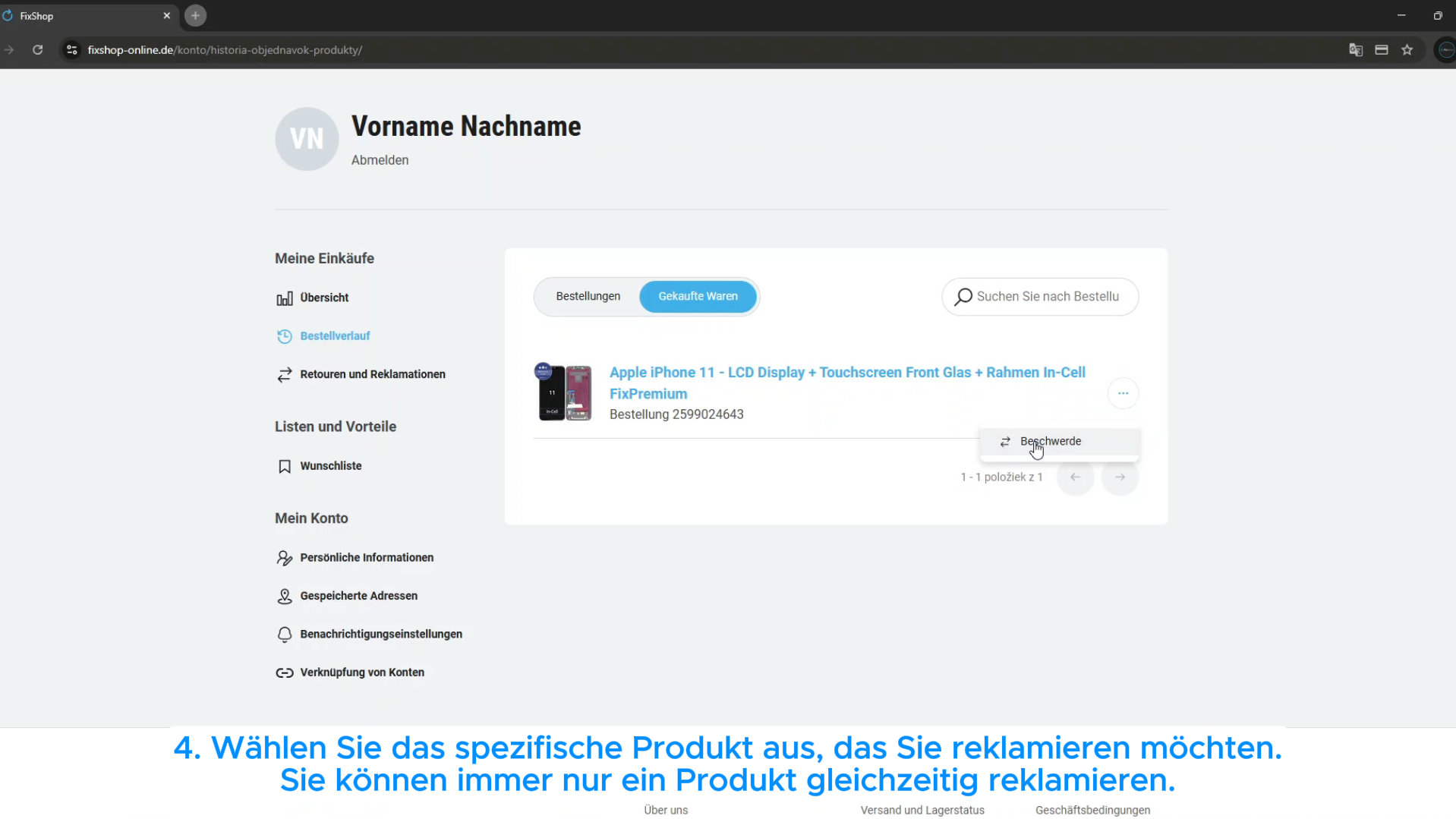Reload the page using browser refresh button

tap(37, 50)
